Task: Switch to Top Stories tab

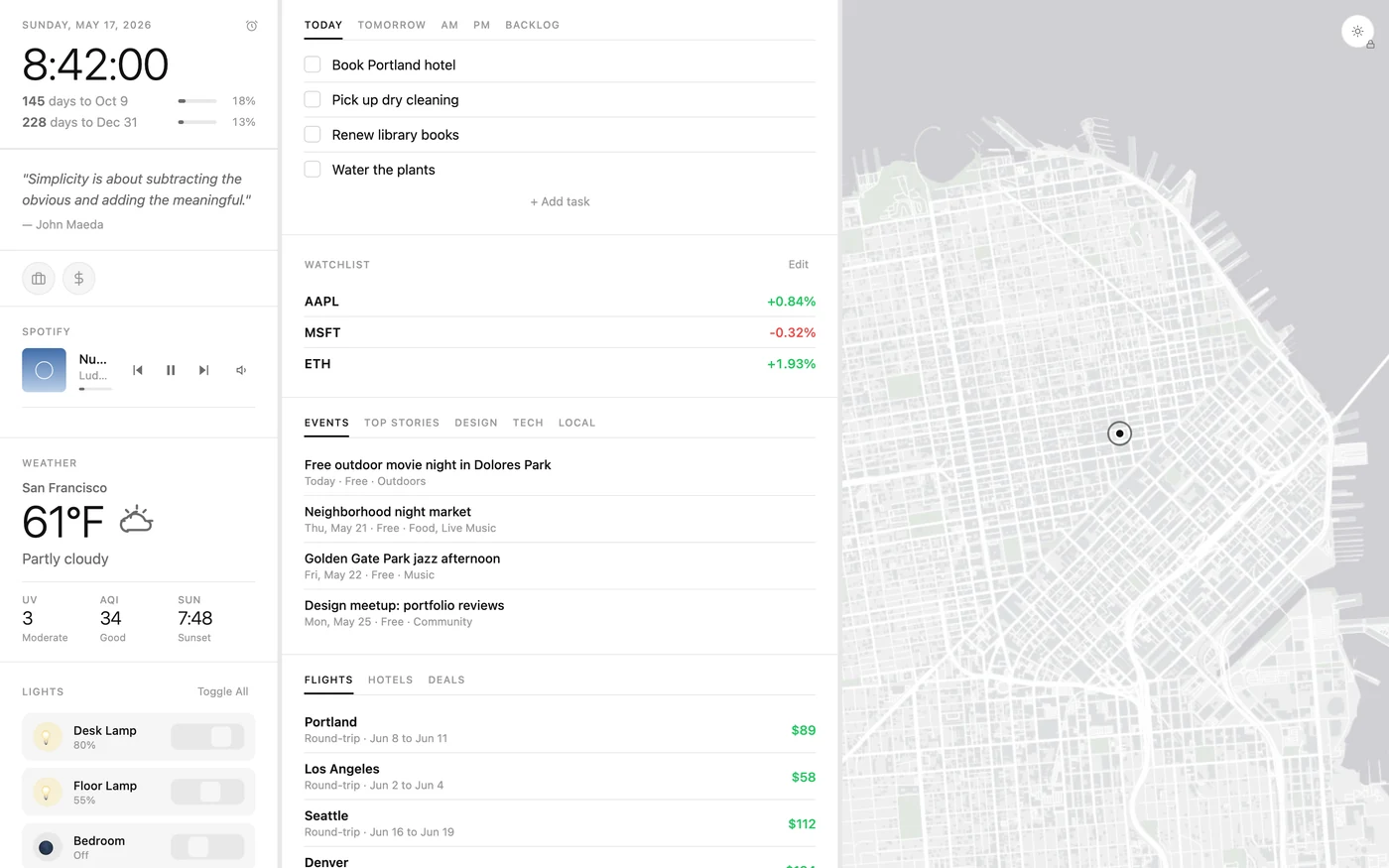Action: [402, 423]
